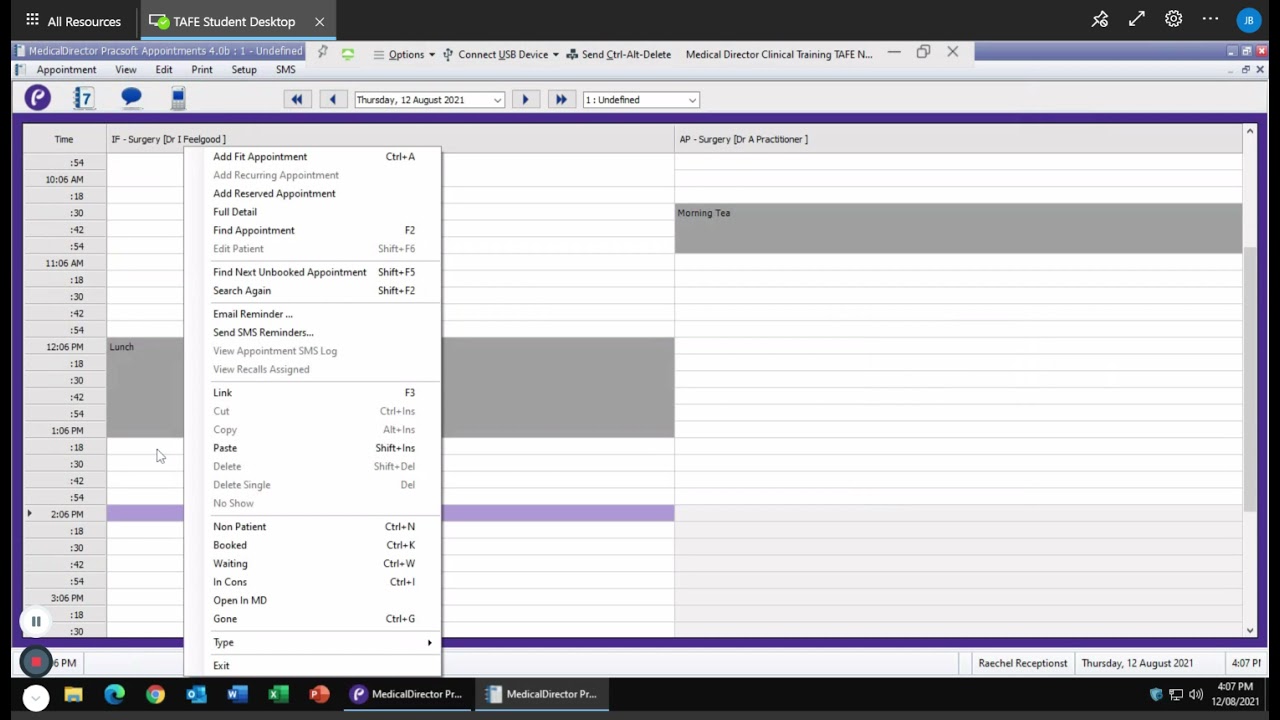Open the settings gear in top bar

coord(1174,20)
